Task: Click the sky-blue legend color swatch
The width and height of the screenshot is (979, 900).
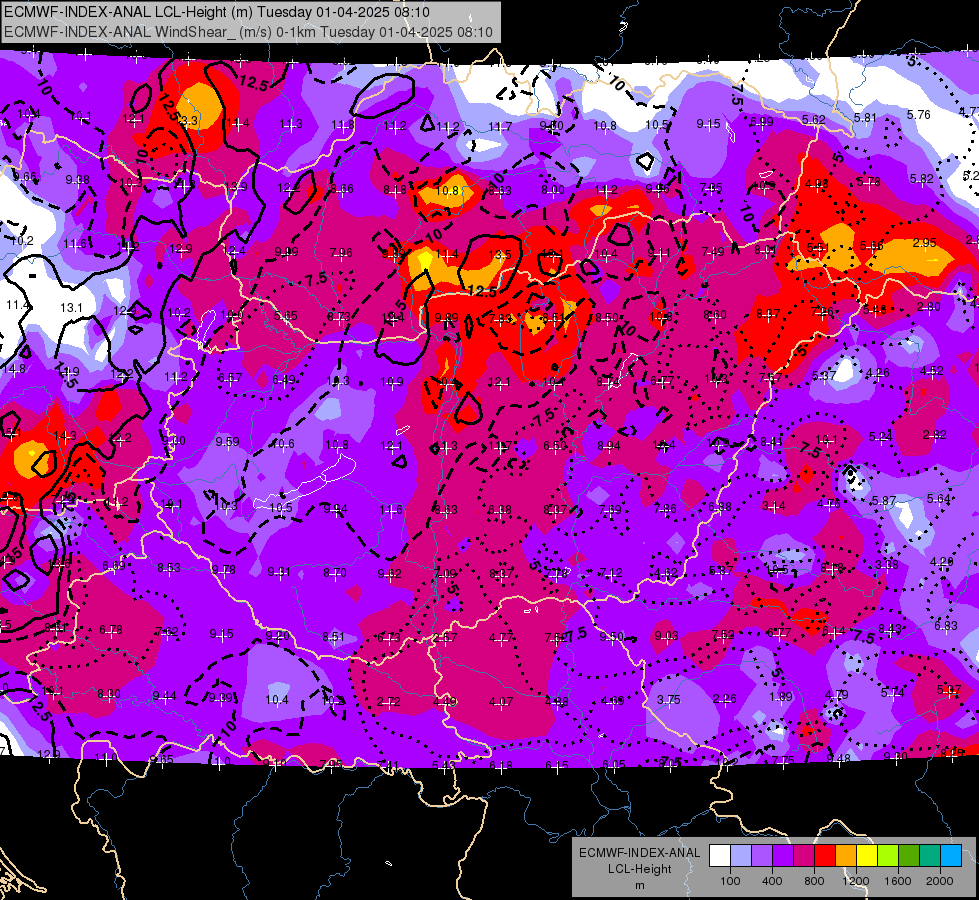Action: click(952, 856)
